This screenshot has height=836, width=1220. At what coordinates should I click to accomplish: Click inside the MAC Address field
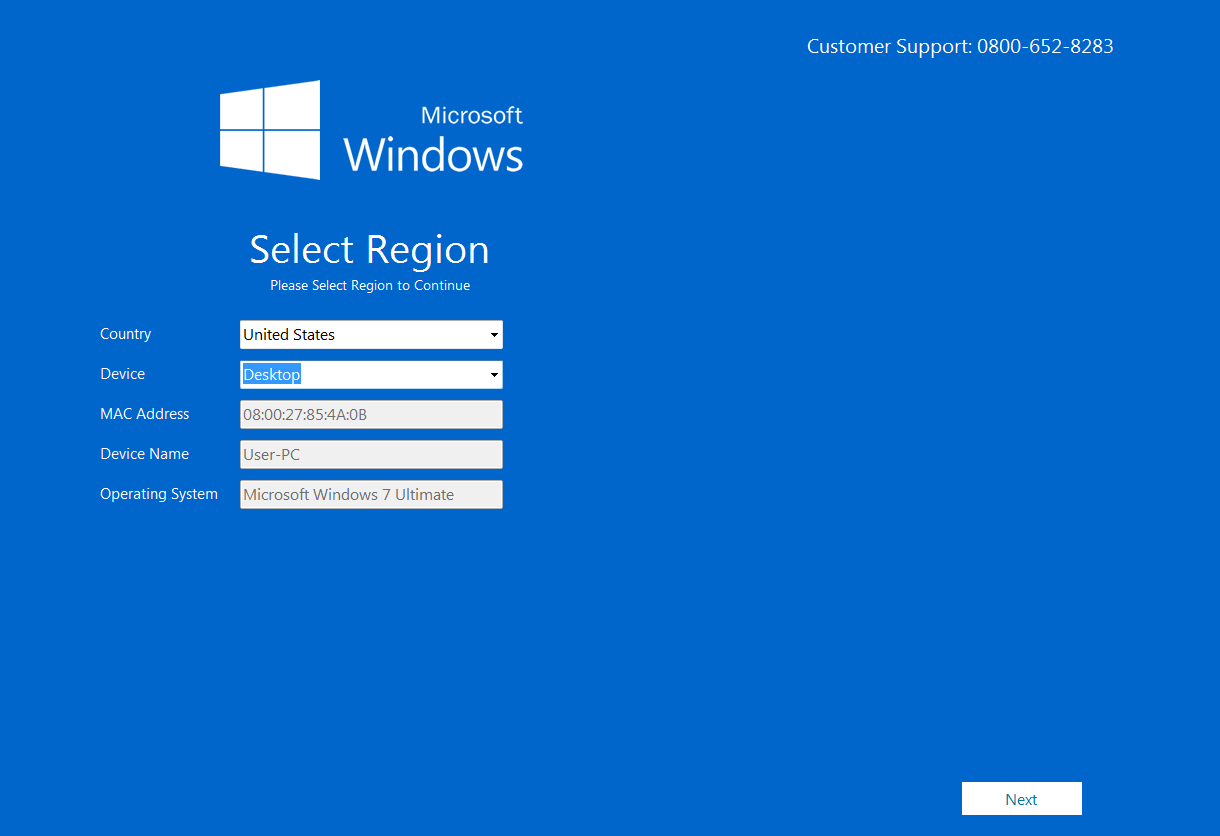370,414
